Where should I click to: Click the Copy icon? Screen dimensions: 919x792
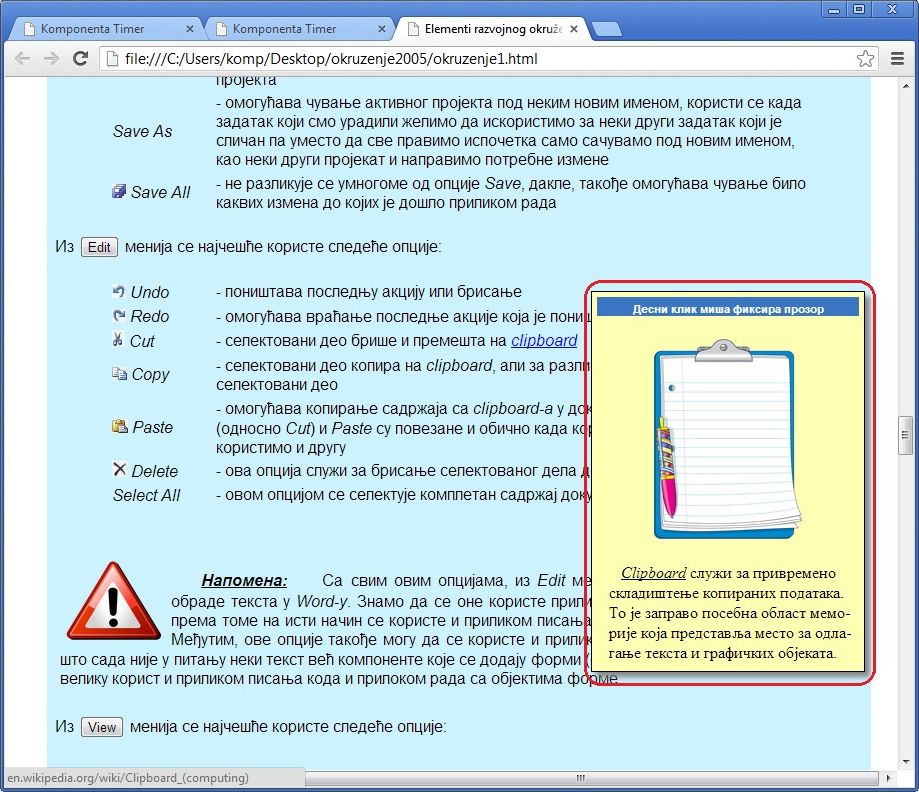pyautogui.click(x=120, y=373)
